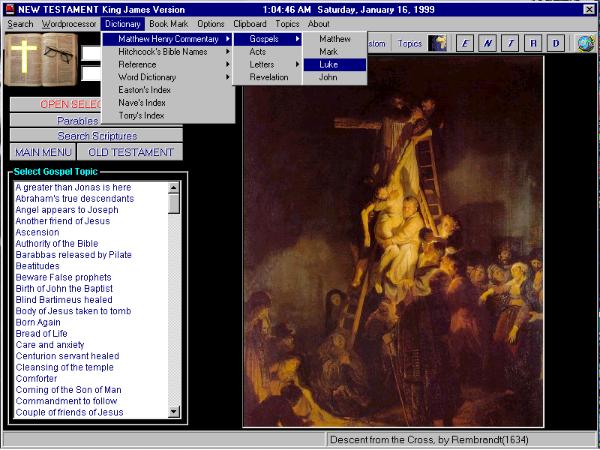This screenshot has height=450, width=600.
Task: Select Luke in Gospels submenu
Action: [335, 65]
